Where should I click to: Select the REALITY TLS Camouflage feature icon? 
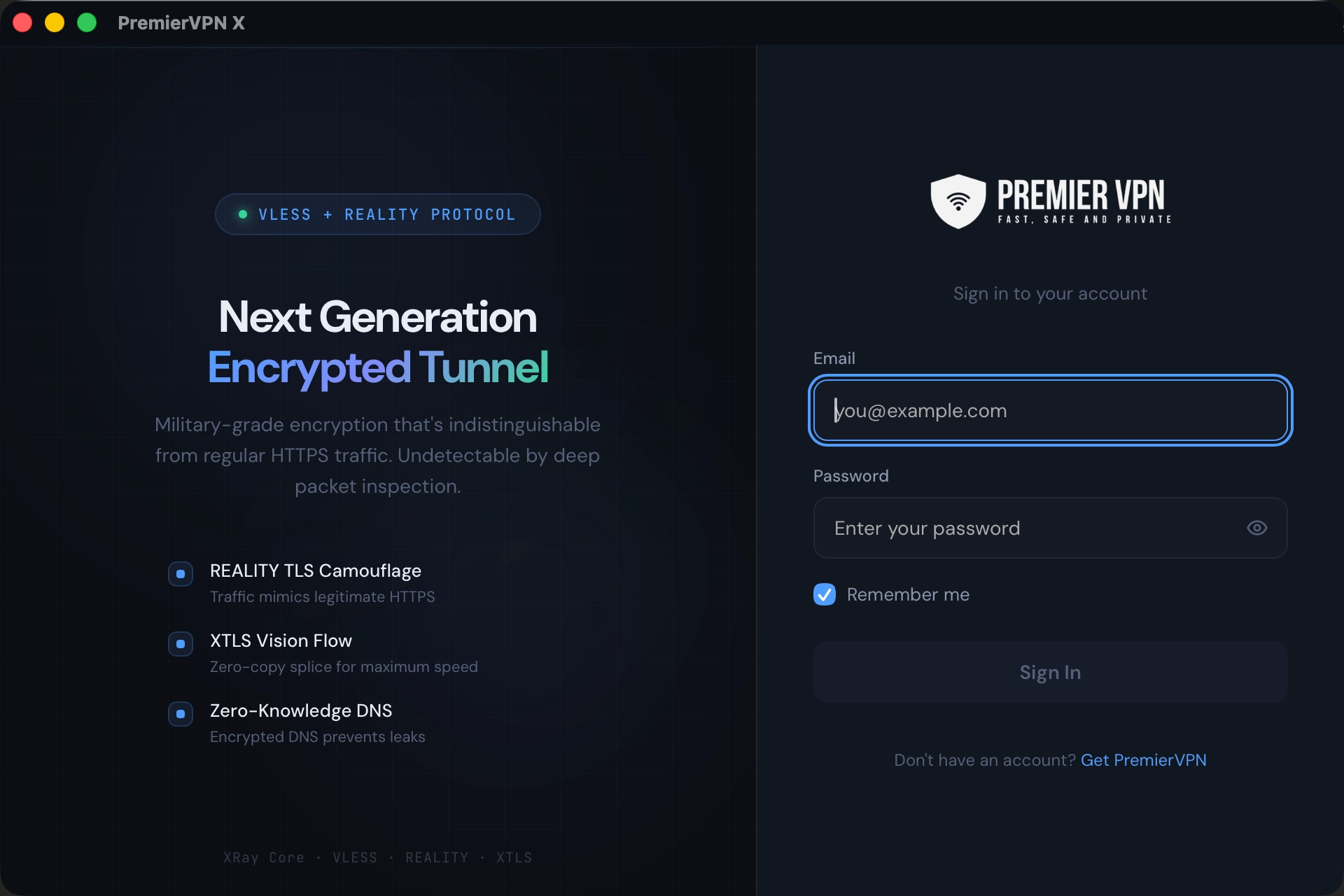point(181,574)
